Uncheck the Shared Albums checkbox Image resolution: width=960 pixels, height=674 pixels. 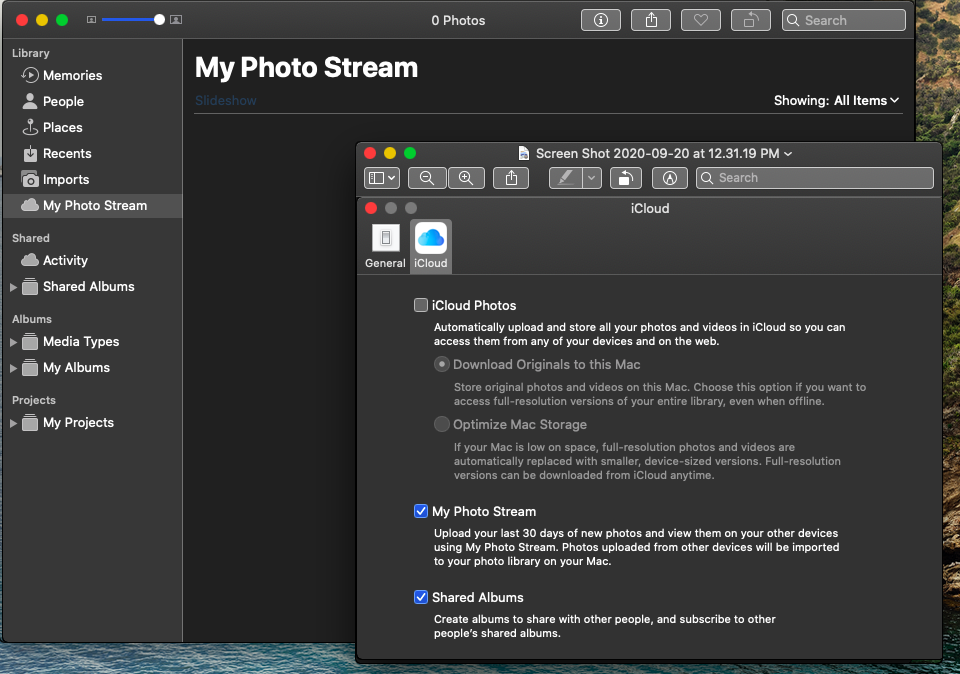[x=421, y=597]
